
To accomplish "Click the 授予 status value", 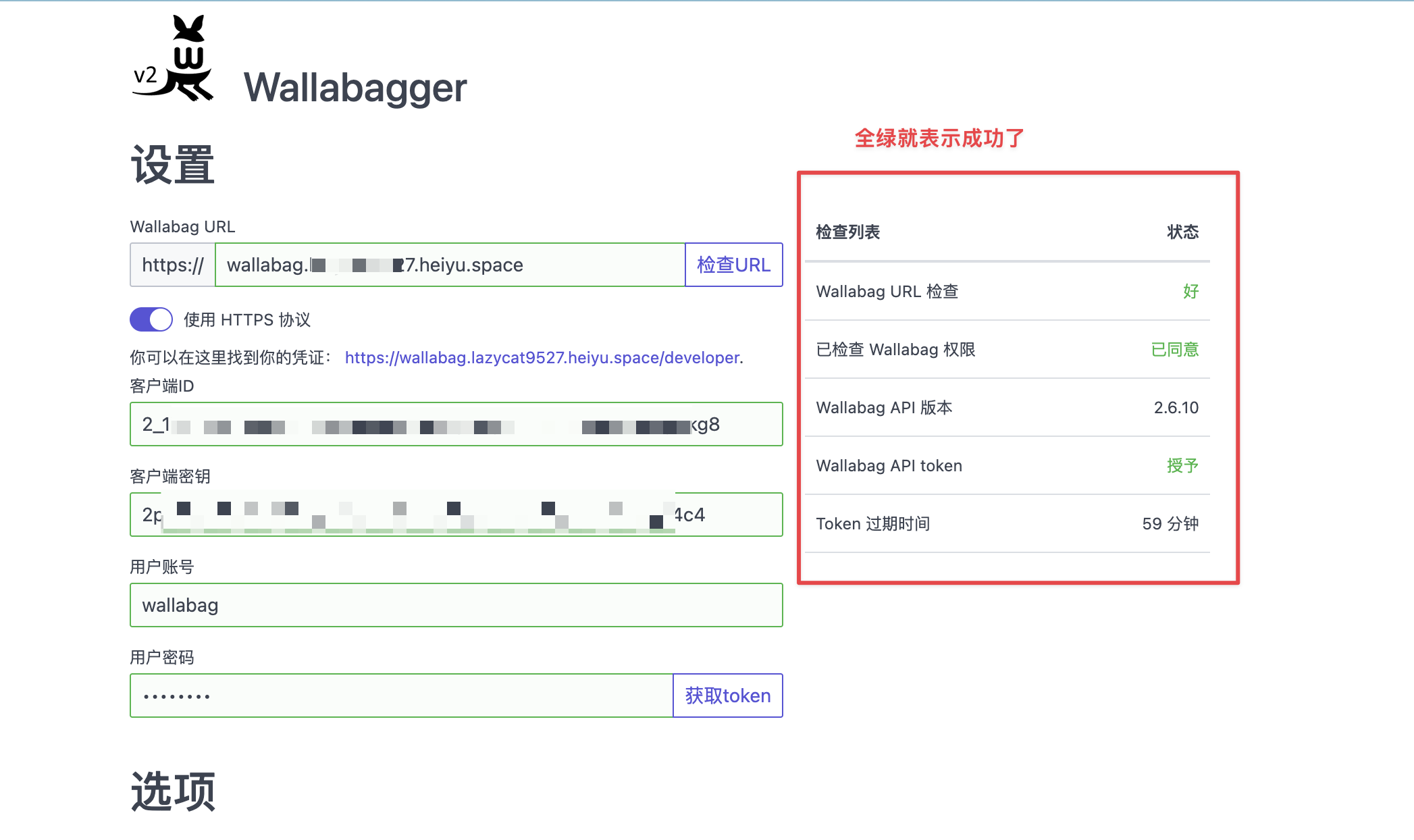I will click(x=1183, y=465).
